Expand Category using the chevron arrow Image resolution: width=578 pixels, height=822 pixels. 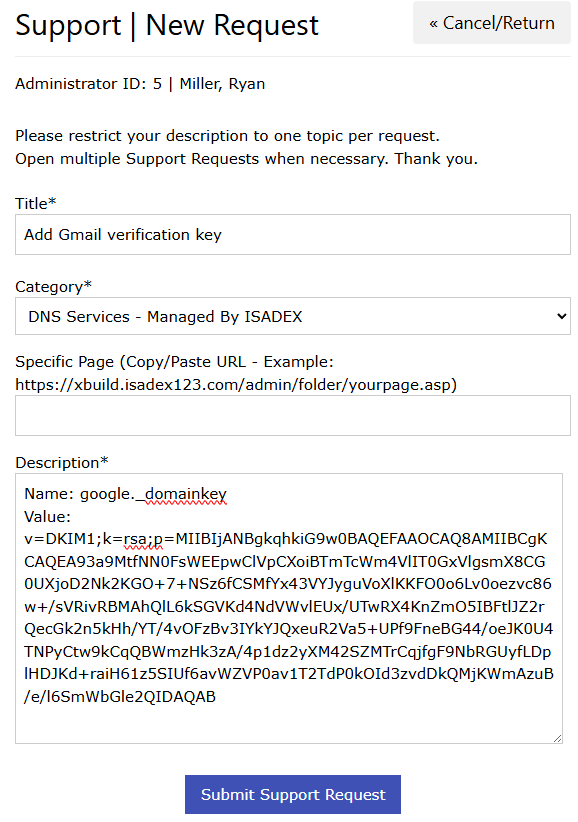pos(561,316)
